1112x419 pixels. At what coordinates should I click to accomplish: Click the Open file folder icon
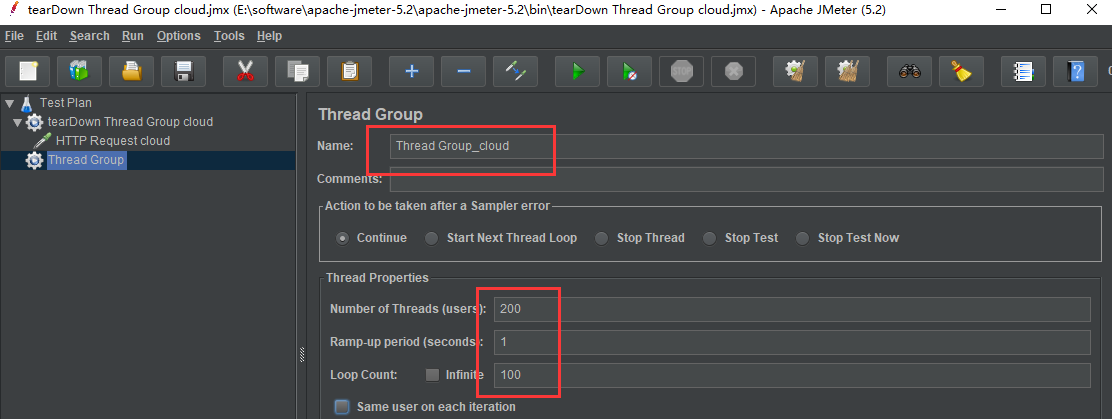point(132,71)
